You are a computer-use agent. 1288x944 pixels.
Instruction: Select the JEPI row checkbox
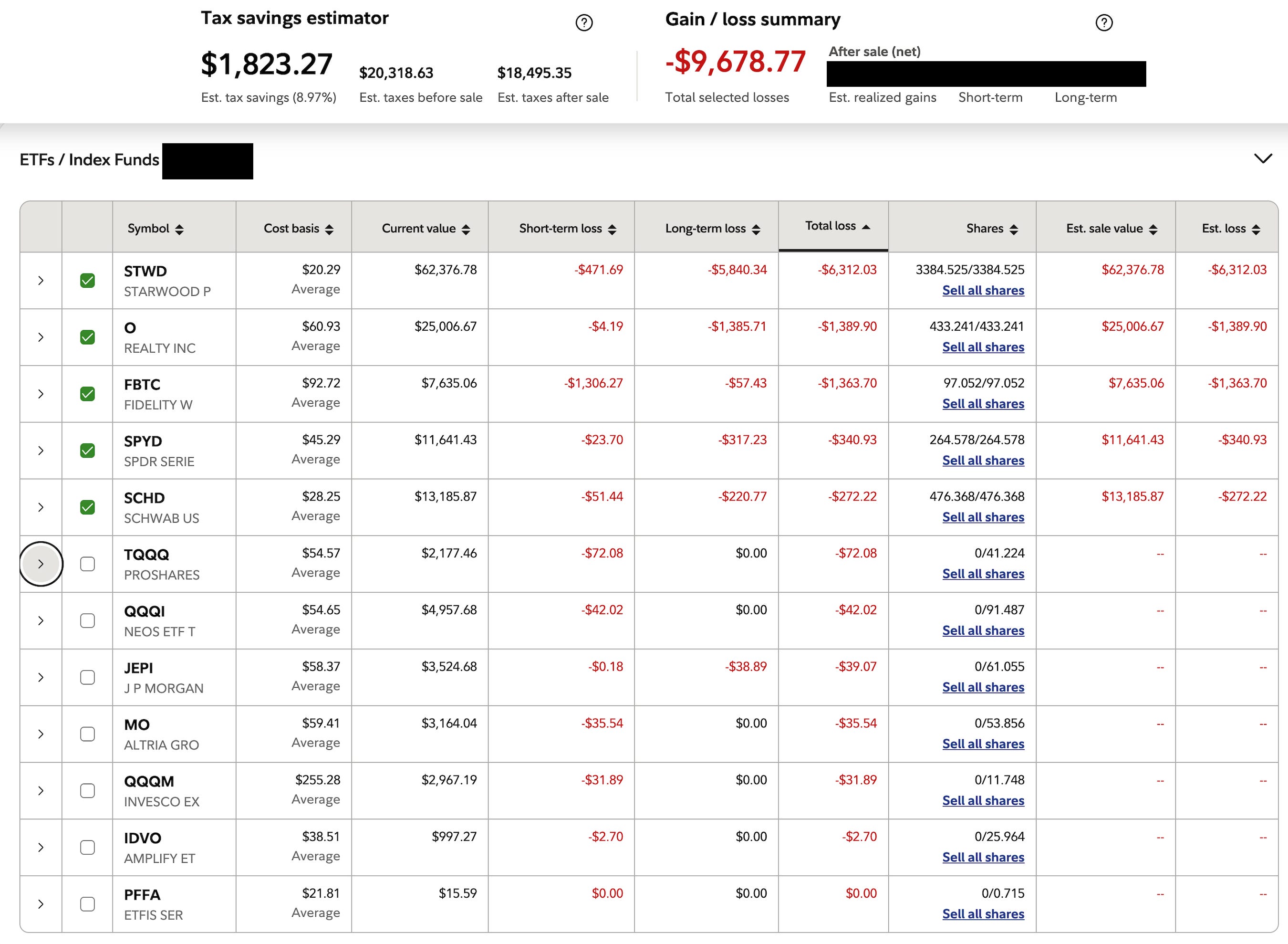point(87,677)
